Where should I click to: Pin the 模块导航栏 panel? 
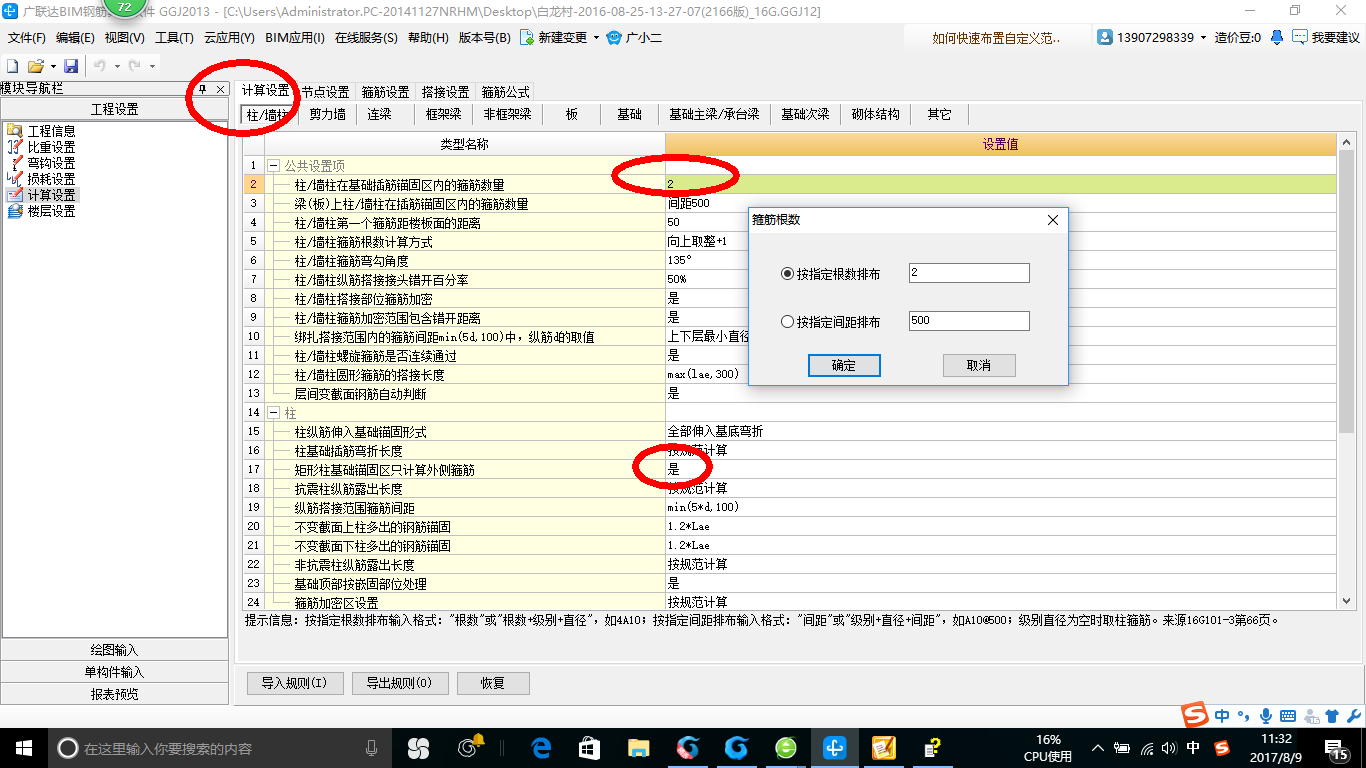[x=202, y=89]
